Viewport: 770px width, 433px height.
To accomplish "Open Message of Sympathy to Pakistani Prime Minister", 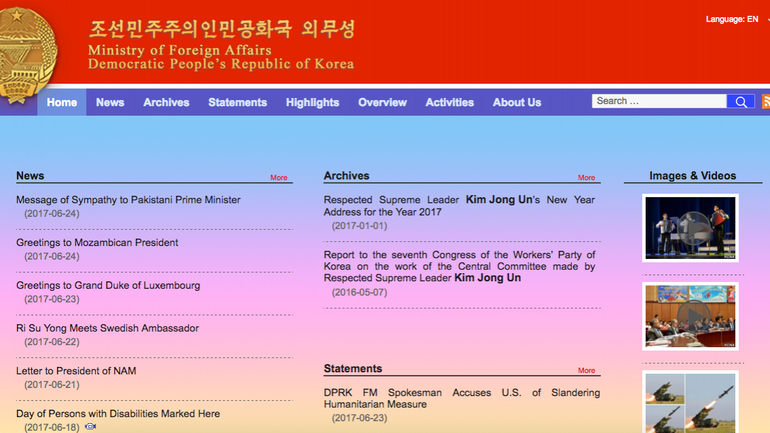I will pyautogui.click(x=128, y=200).
